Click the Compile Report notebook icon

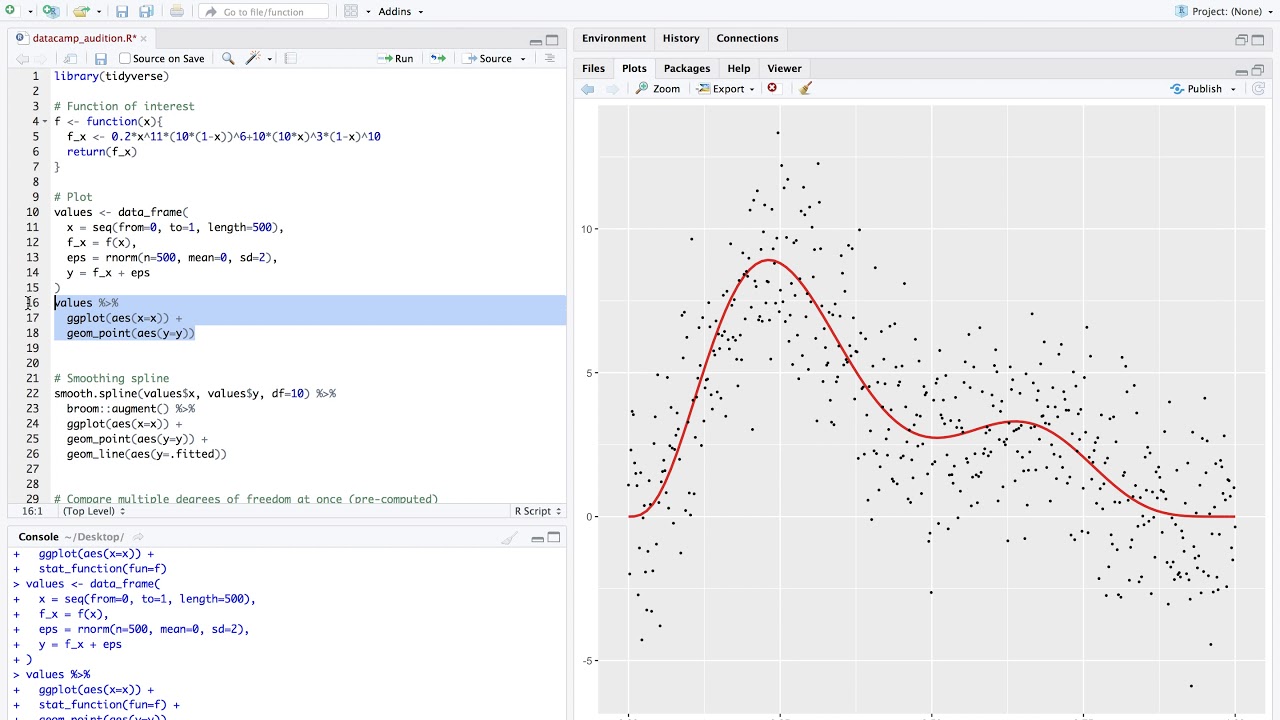click(290, 58)
